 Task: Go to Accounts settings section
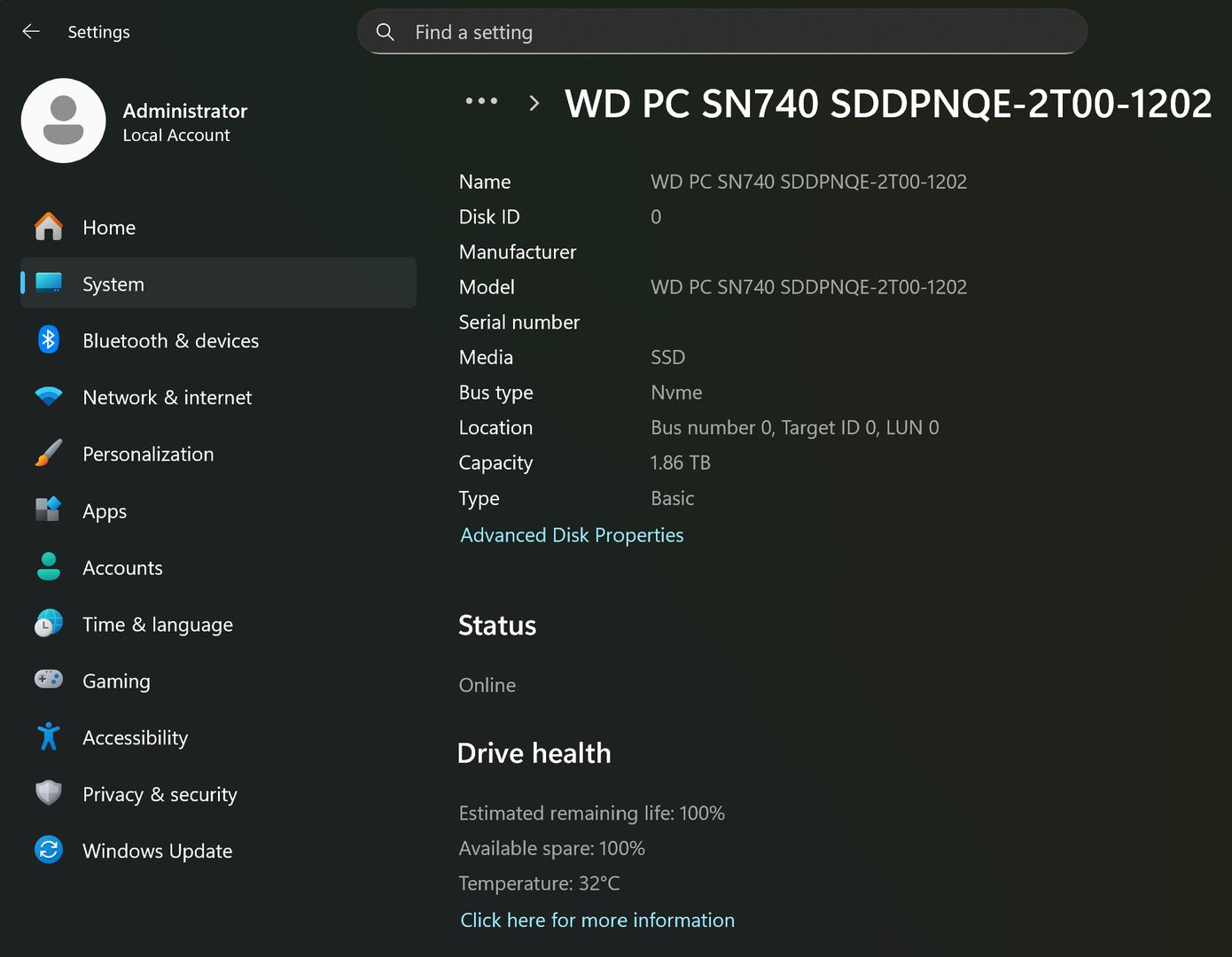[122, 568]
